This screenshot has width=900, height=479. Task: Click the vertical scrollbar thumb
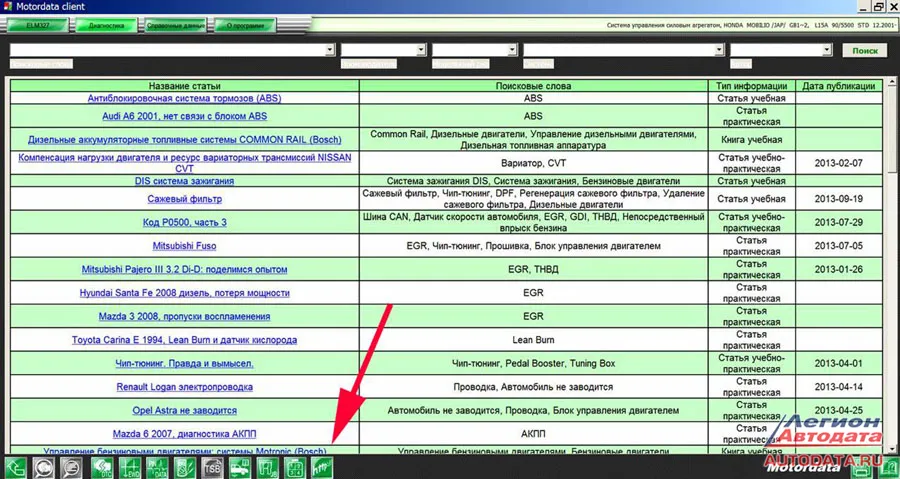pos(893,129)
